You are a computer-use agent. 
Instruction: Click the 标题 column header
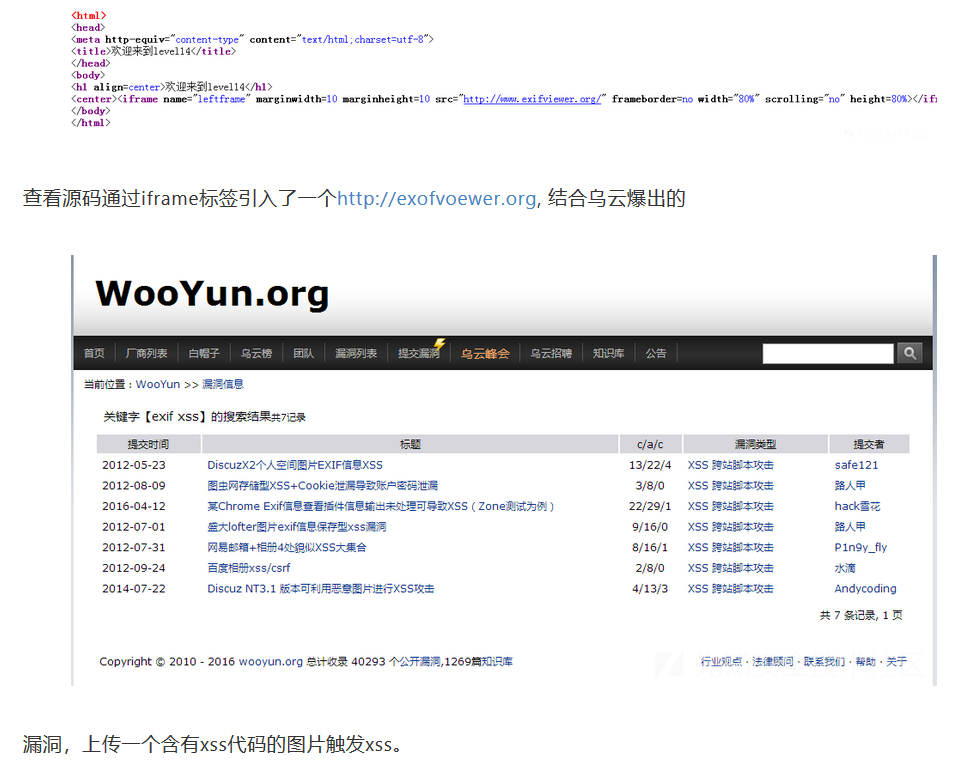pos(410,444)
